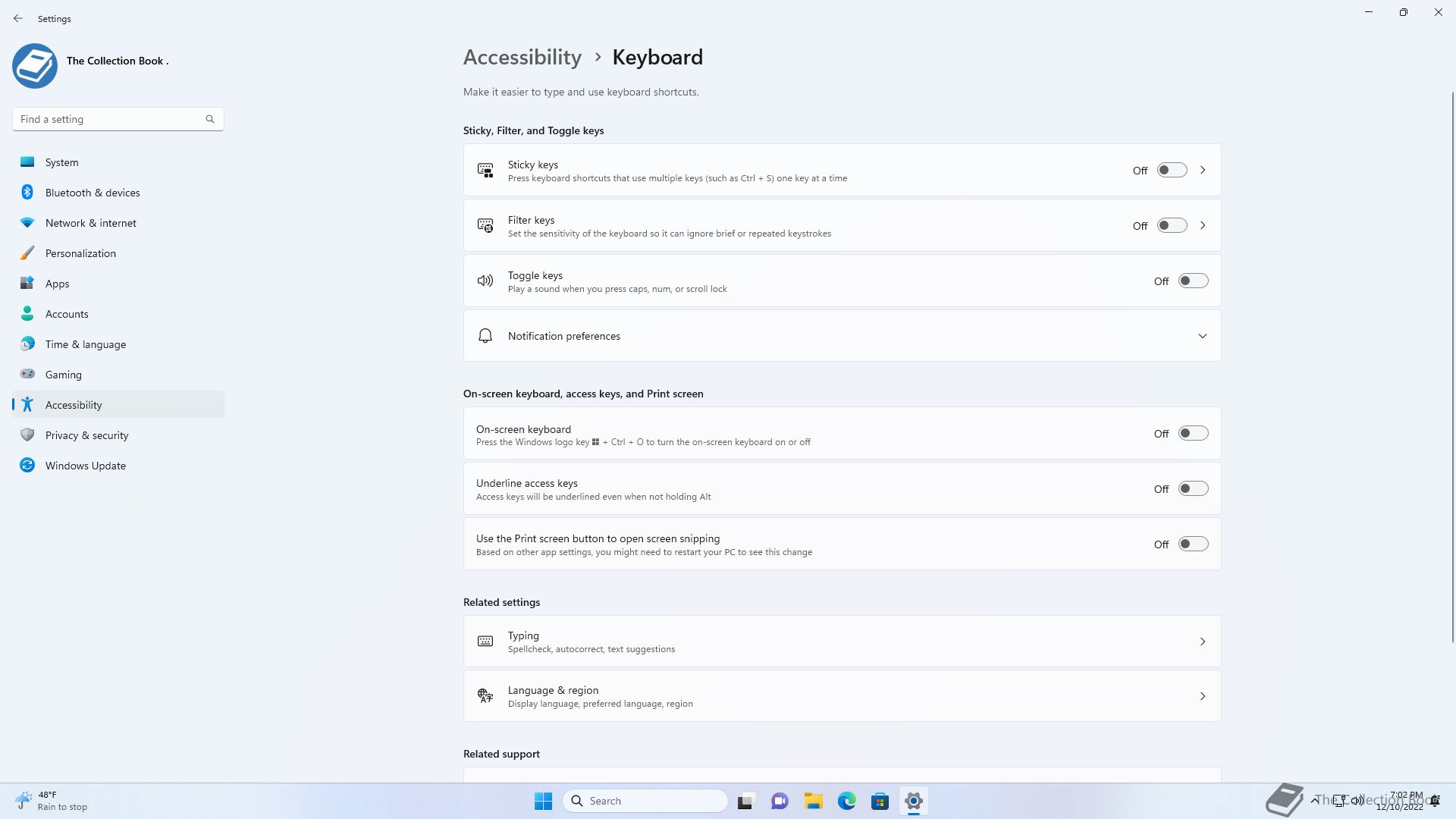Select Gaming in the sidebar
Screen dimensions: 1456x819
tap(118, 374)
